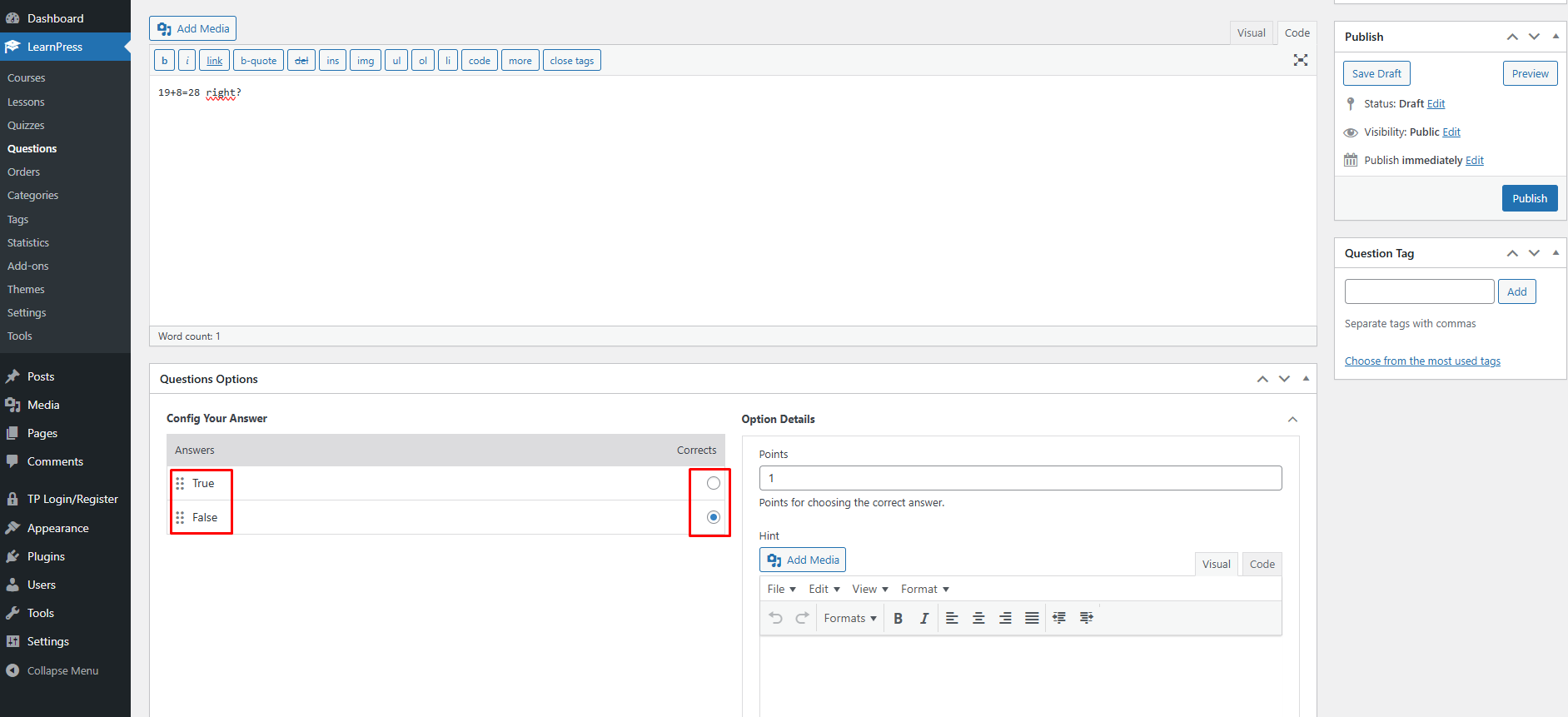Toggle the Questions Options panel triangle

1306,379
